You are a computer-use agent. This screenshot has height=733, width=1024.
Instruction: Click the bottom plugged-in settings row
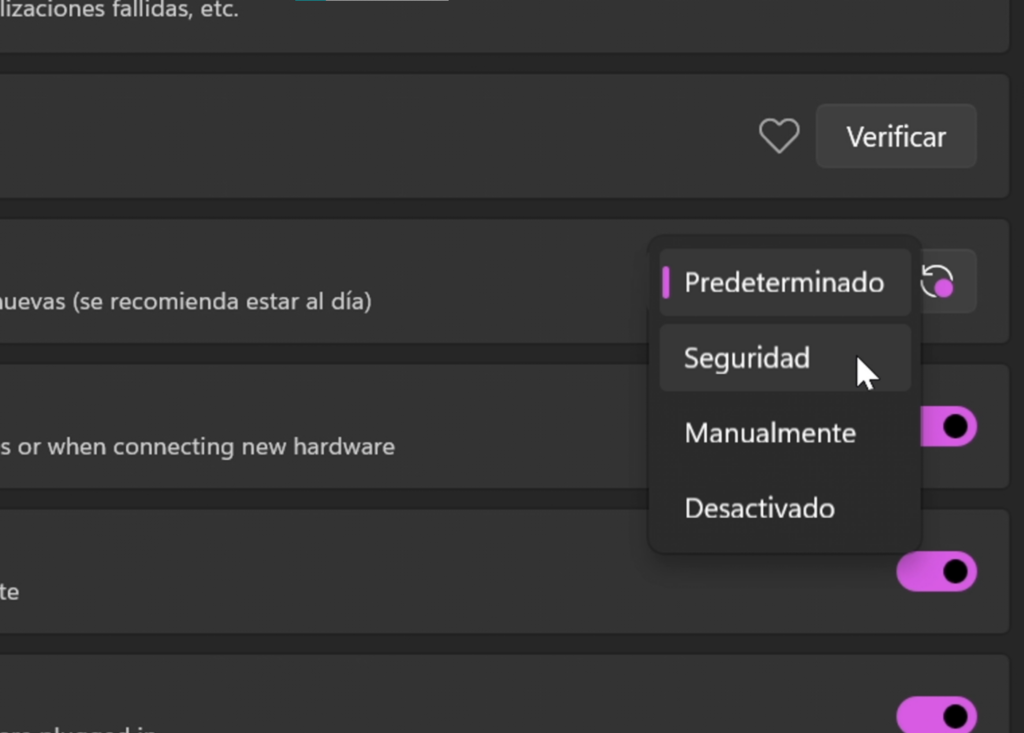pos(400,700)
